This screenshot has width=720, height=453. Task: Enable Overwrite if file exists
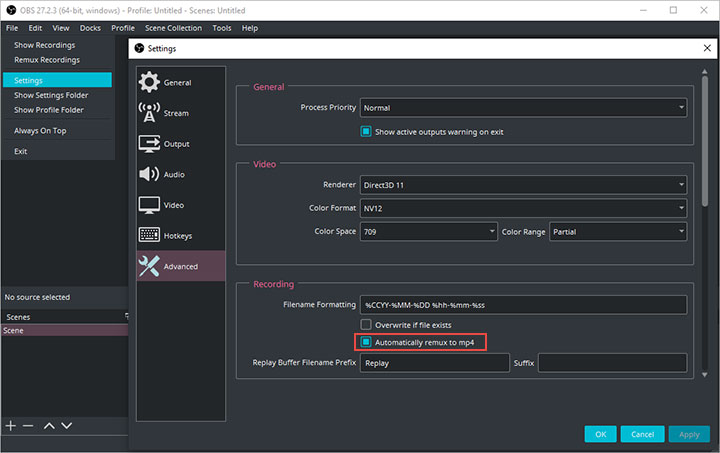(367, 325)
